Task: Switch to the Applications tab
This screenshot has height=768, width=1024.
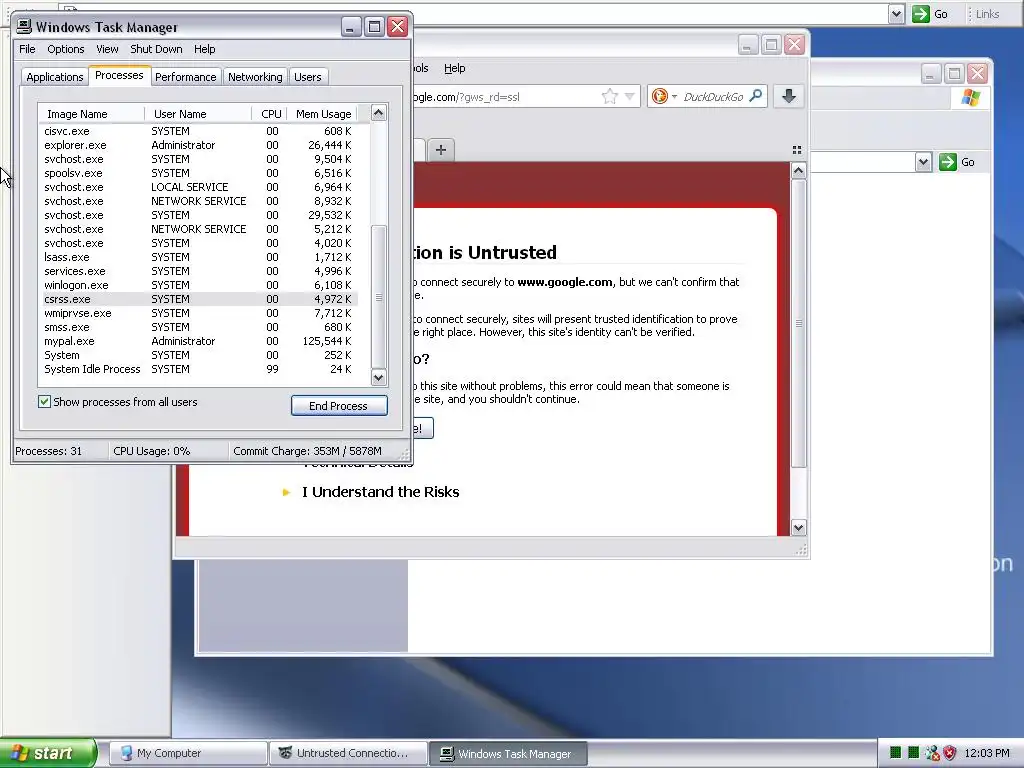Action: [x=55, y=77]
